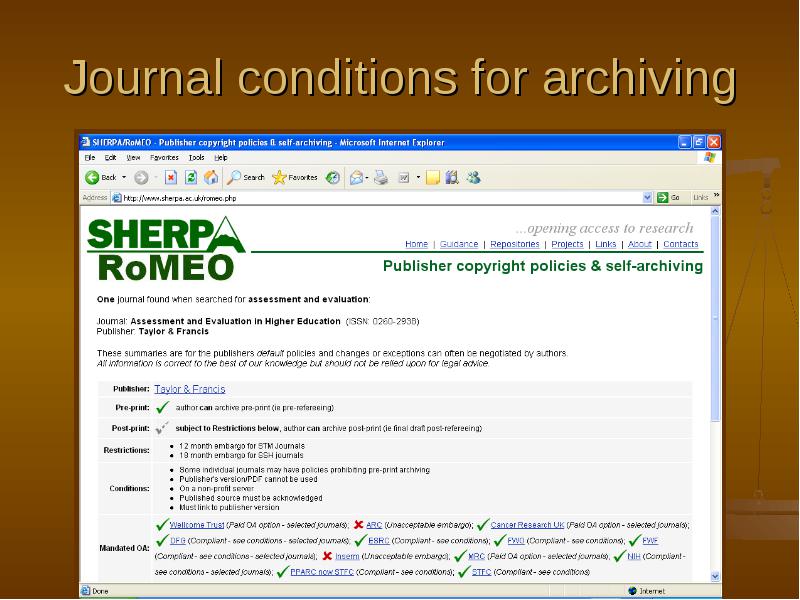Go to the browser Home page icon

tap(211, 178)
